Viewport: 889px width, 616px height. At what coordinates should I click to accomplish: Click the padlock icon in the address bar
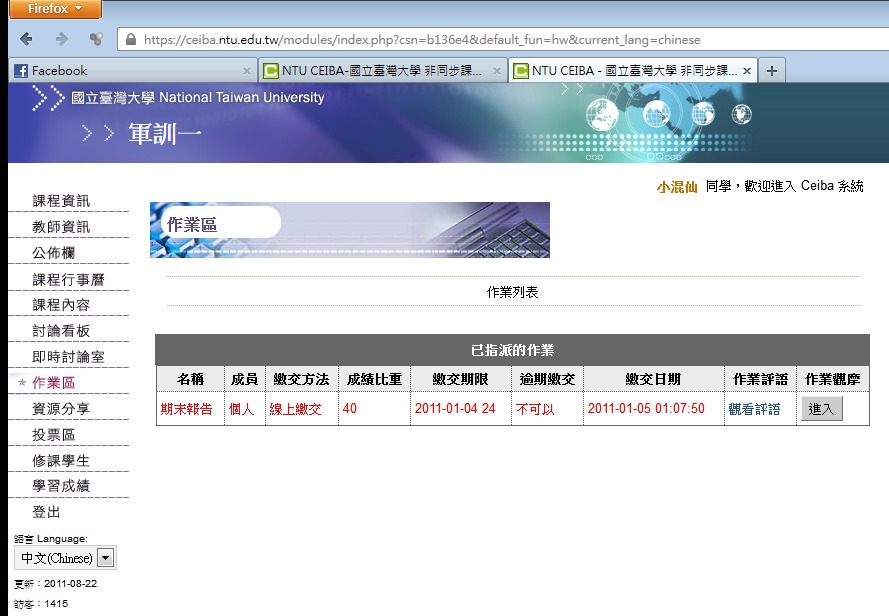[x=131, y=39]
